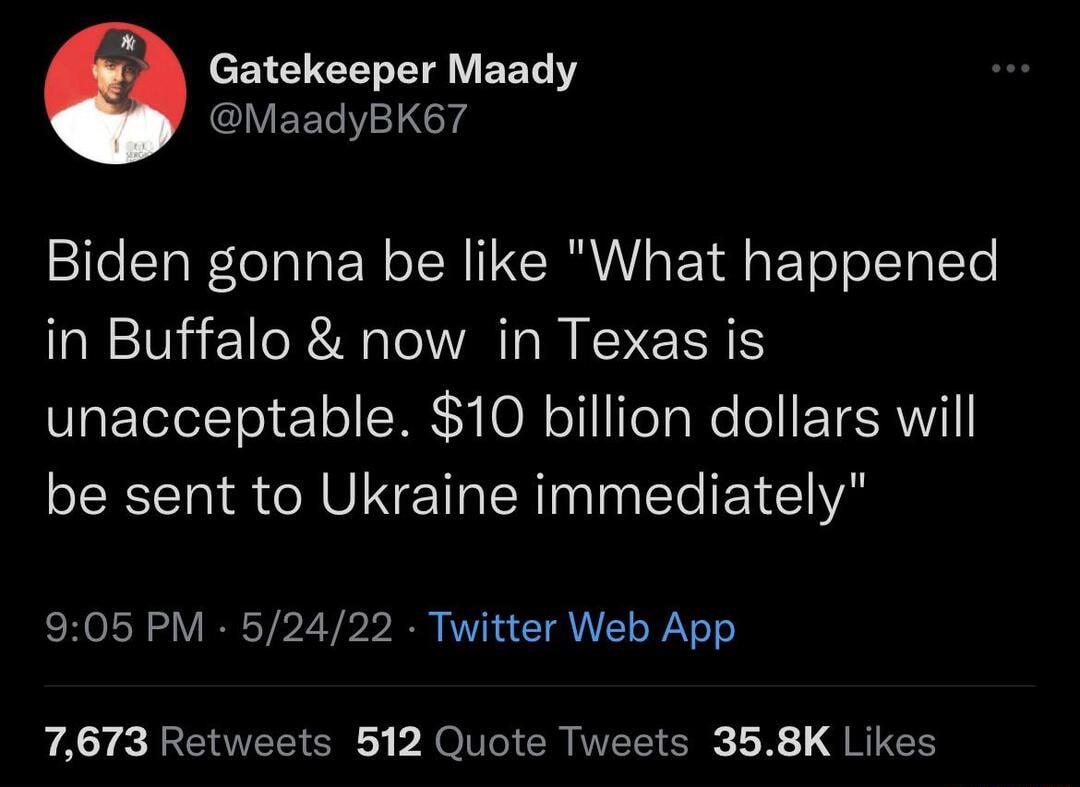The image size is (1080, 787).
Task: Open the Gatekeeper Maady display name link
Action: coord(393,70)
